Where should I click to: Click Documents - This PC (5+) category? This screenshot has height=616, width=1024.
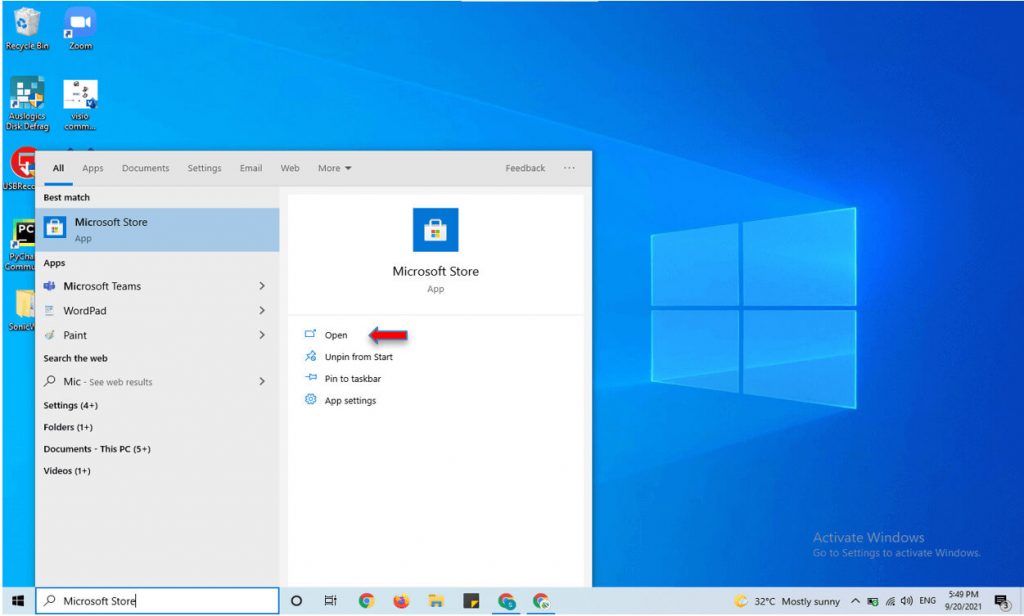click(97, 449)
